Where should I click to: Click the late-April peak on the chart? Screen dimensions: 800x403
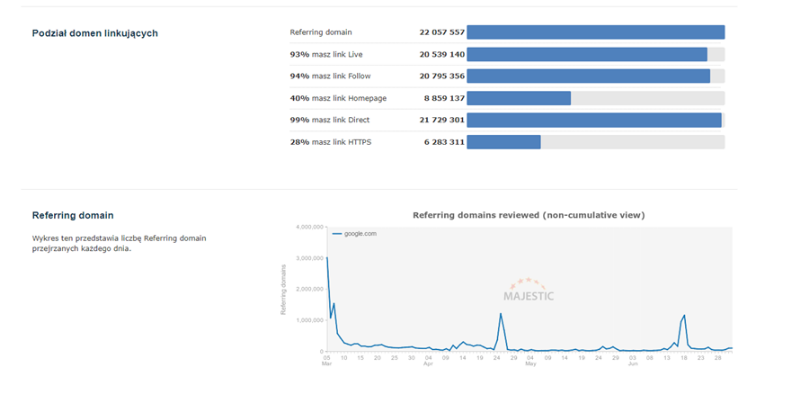click(x=500, y=314)
